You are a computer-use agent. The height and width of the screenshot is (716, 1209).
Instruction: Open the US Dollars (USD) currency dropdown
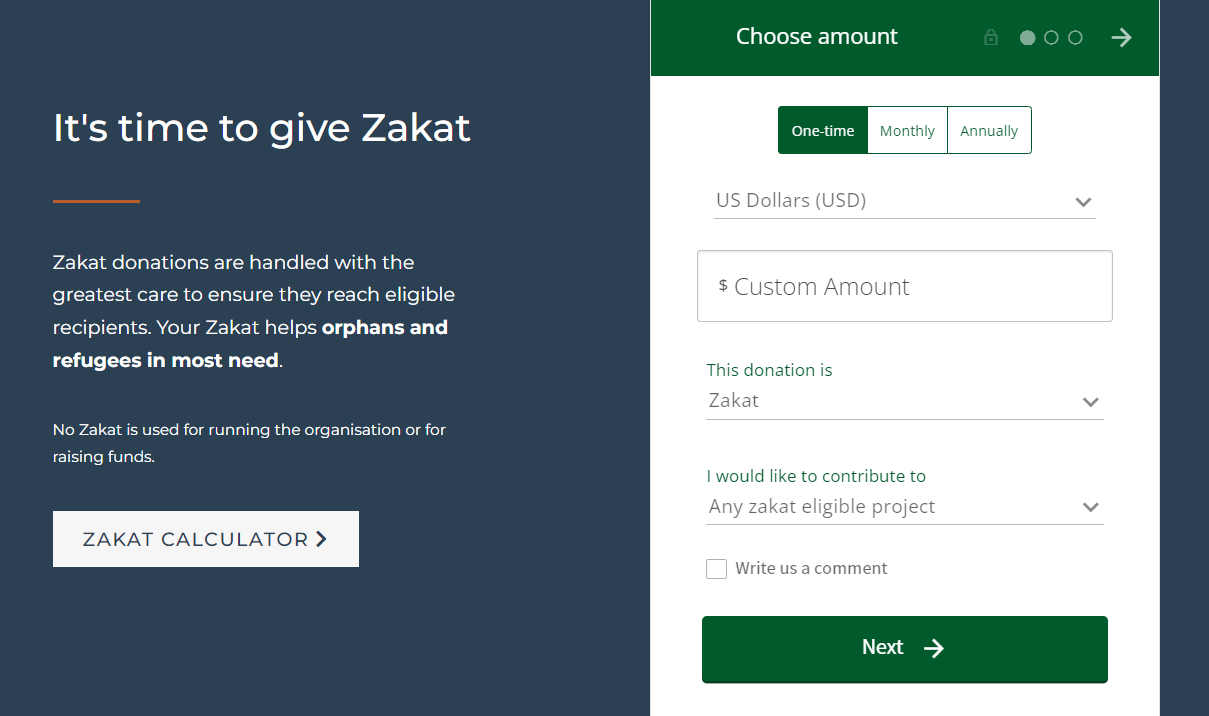pos(905,201)
